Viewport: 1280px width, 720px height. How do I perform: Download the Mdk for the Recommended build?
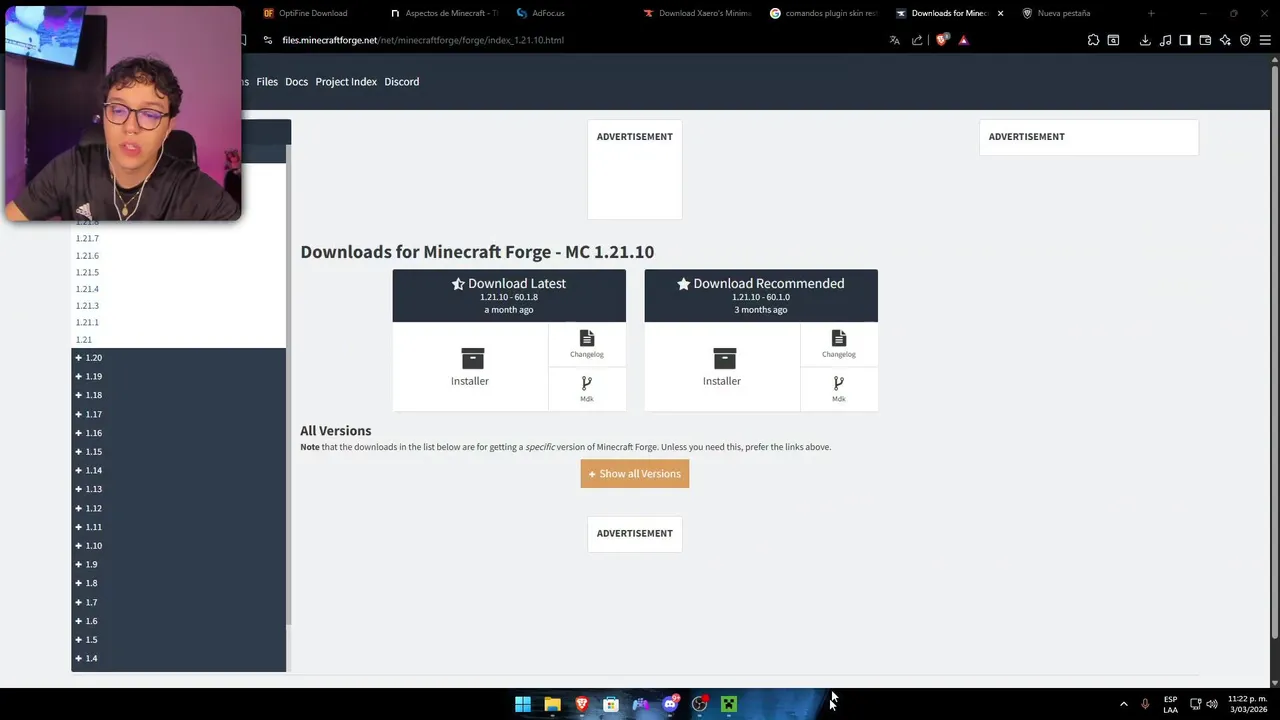coord(839,389)
